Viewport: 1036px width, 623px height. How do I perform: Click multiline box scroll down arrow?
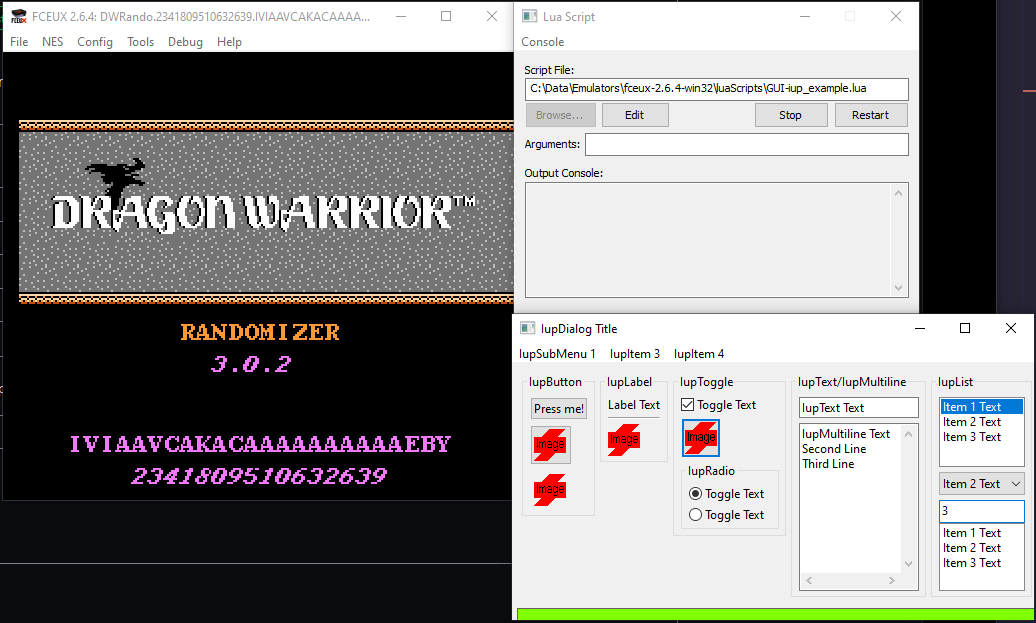pyautogui.click(x=908, y=564)
